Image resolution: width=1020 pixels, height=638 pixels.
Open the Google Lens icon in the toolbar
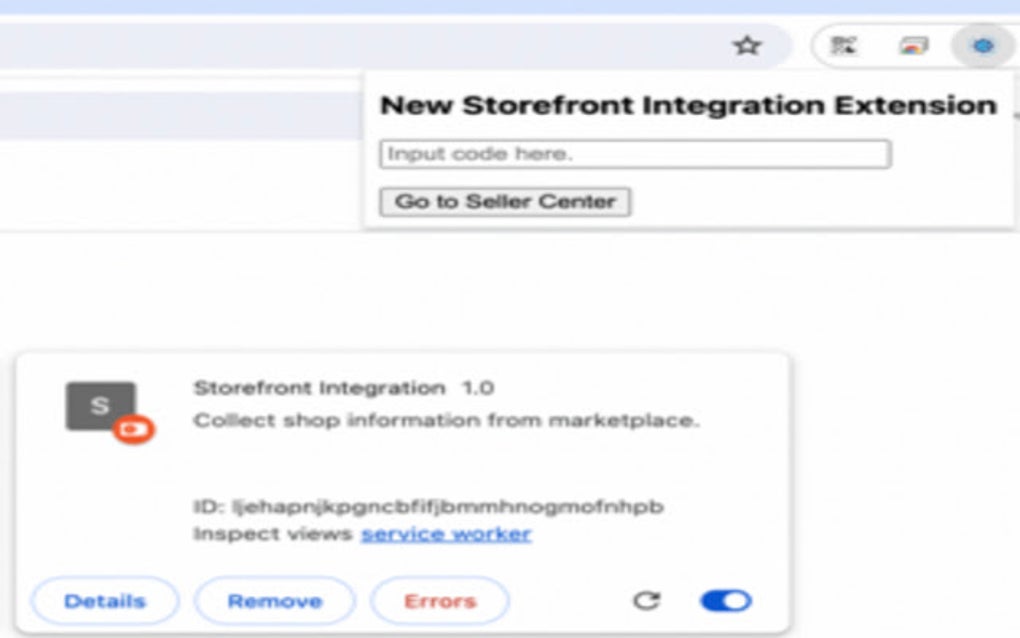pos(912,44)
